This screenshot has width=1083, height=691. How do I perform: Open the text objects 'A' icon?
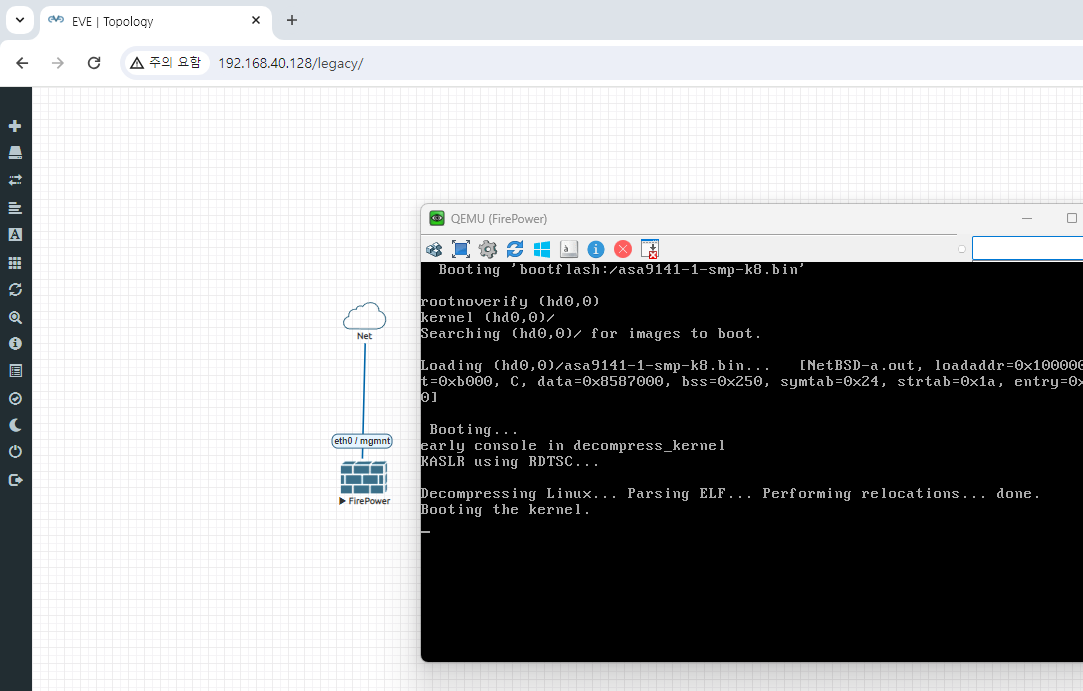point(15,235)
